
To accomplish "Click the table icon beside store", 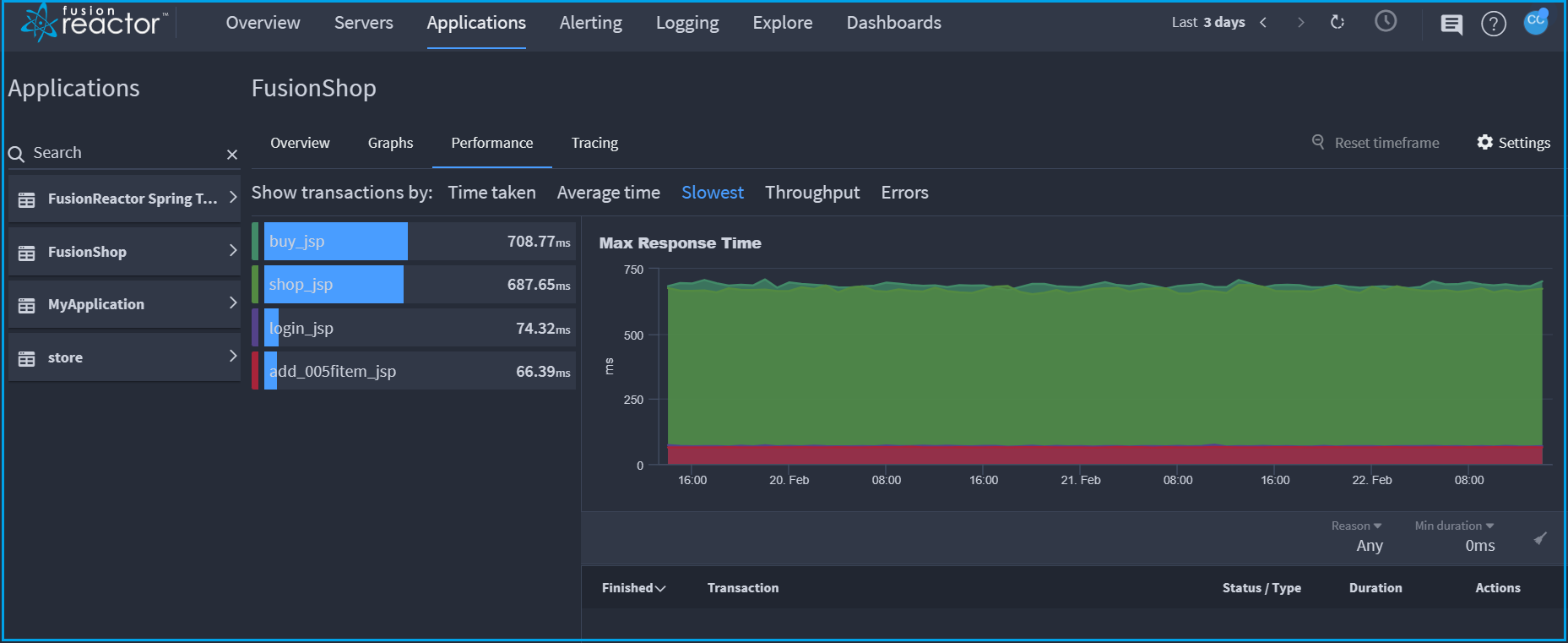I will 27,358.
